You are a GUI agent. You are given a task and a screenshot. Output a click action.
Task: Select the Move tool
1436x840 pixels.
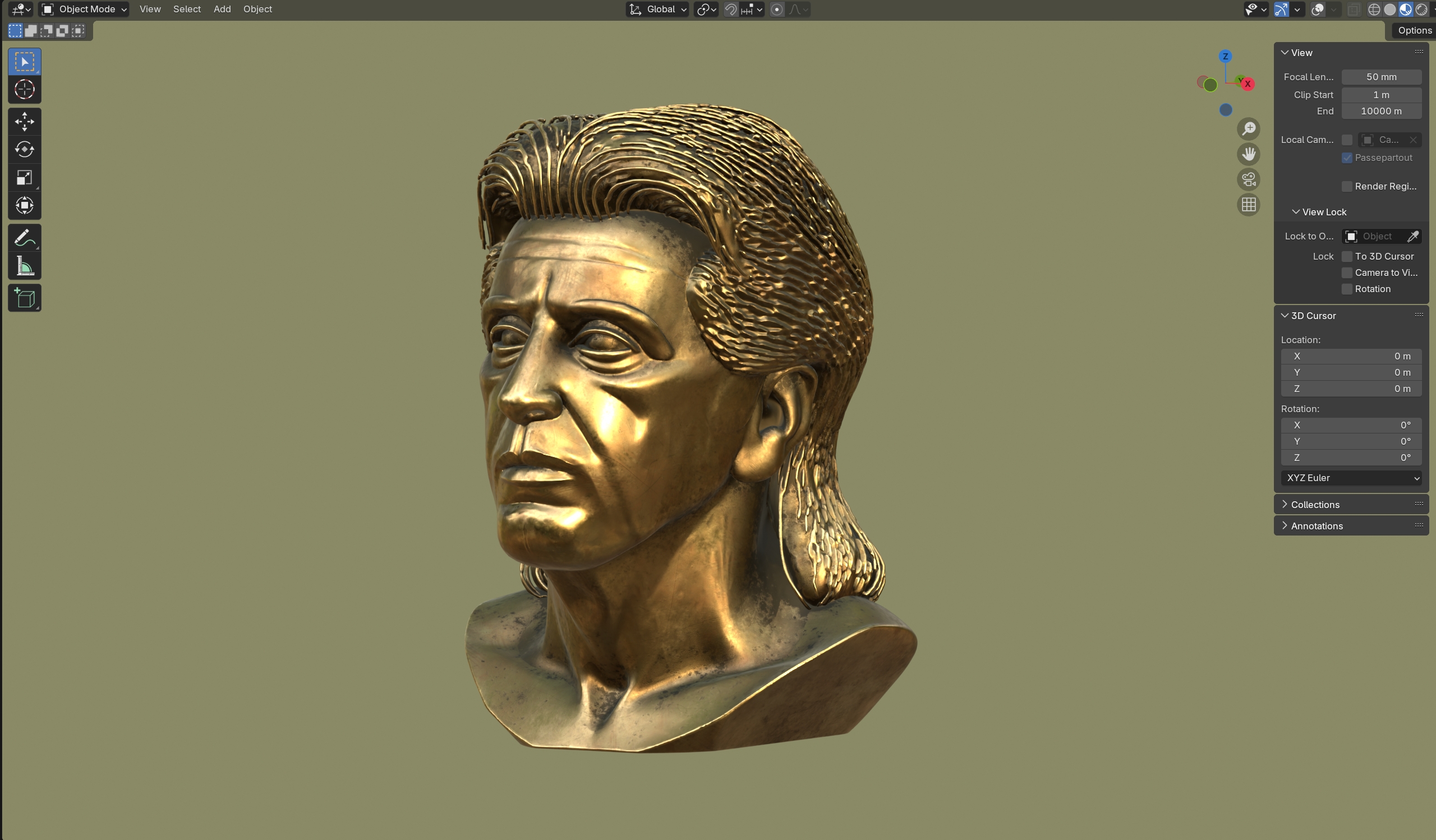pyautogui.click(x=24, y=121)
